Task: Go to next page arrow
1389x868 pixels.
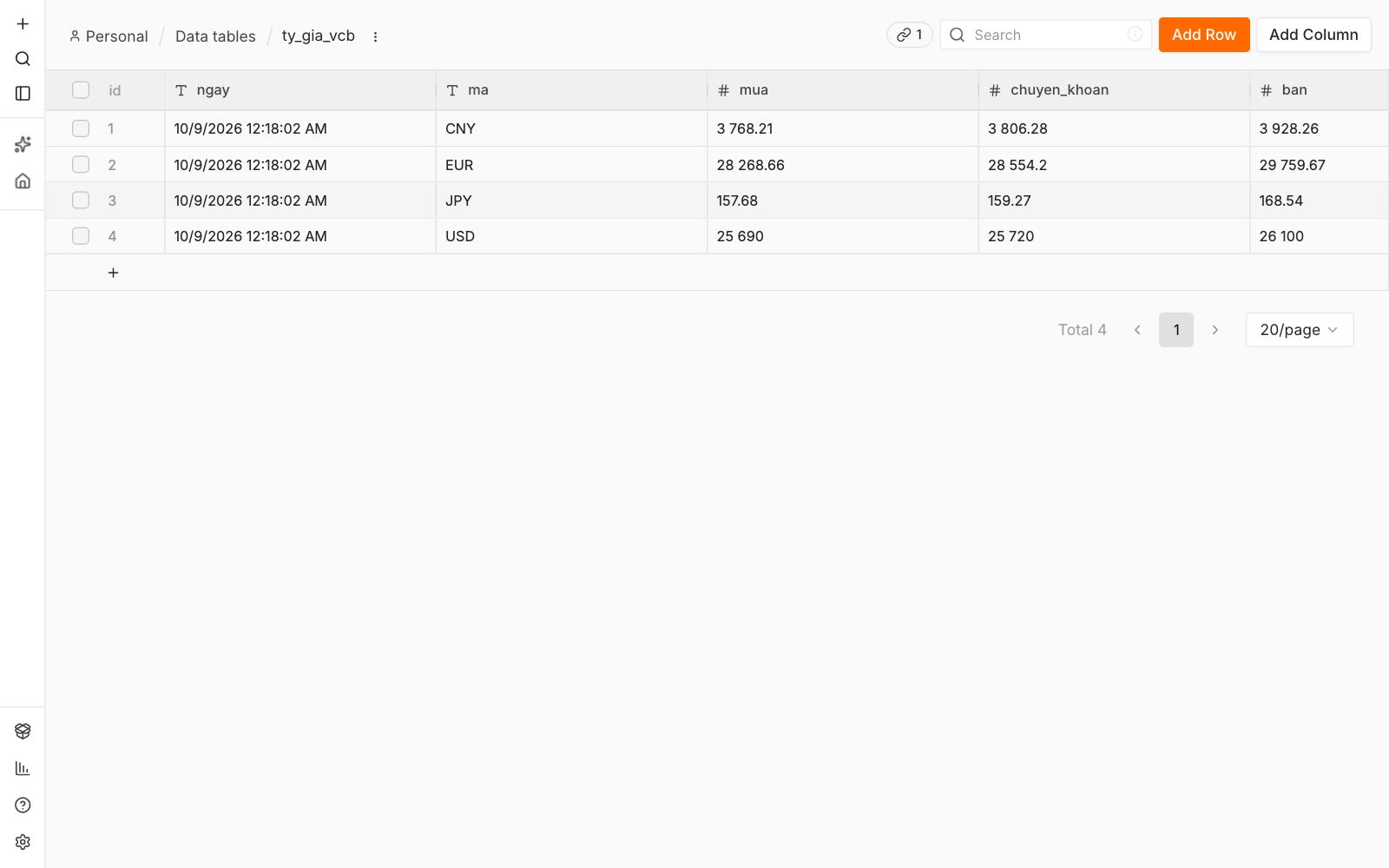Action: coord(1215,330)
